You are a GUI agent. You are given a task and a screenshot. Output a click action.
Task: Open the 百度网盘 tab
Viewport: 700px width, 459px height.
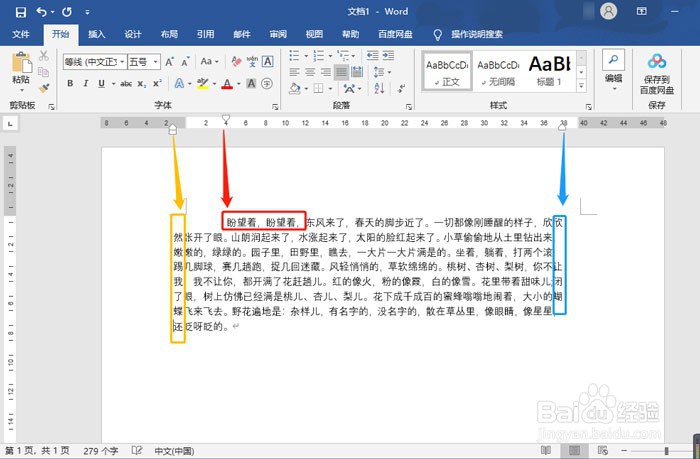point(395,34)
